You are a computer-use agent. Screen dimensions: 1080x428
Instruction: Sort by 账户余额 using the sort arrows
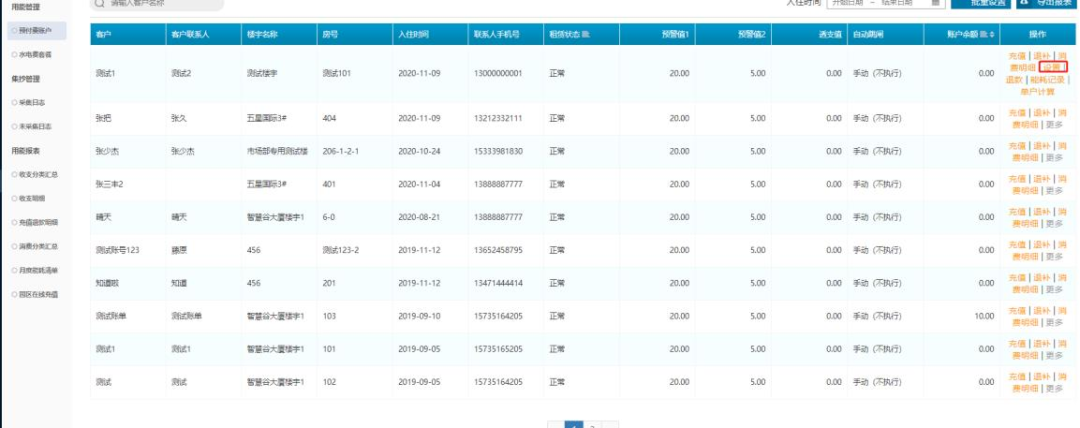[992, 34]
